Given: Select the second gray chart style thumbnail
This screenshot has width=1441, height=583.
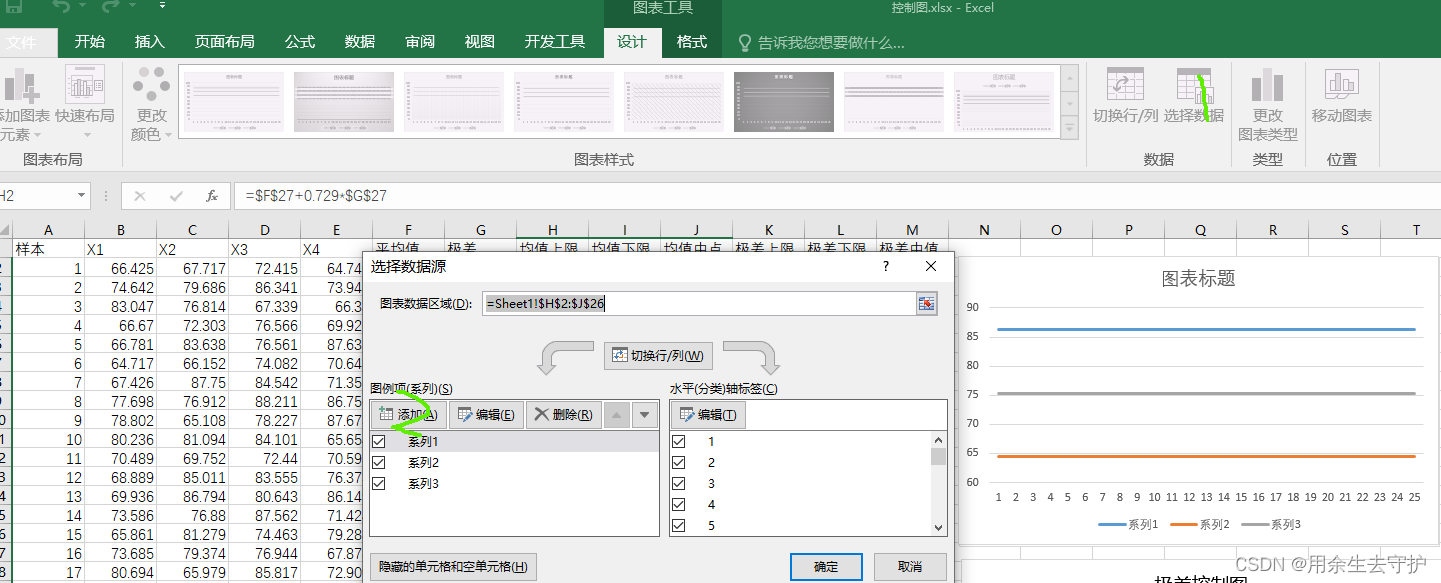Looking at the screenshot, I should [x=344, y=102].
